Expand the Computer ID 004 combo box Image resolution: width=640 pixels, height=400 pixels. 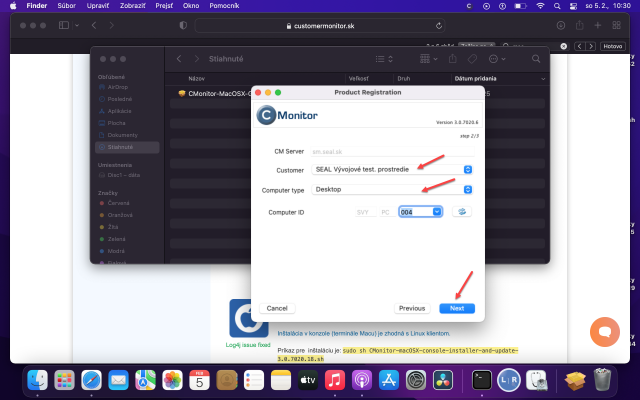click(437, 212)
